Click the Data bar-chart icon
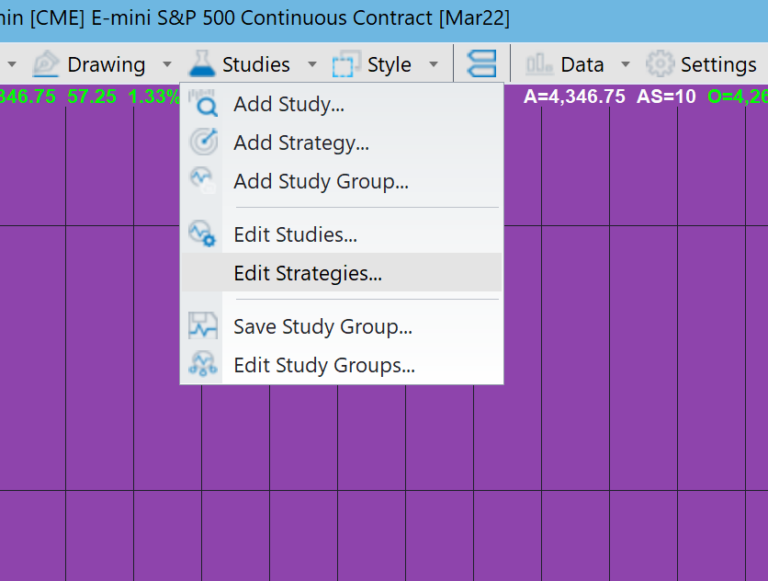Viewport: 768px width, 581px height. (540, 65)
